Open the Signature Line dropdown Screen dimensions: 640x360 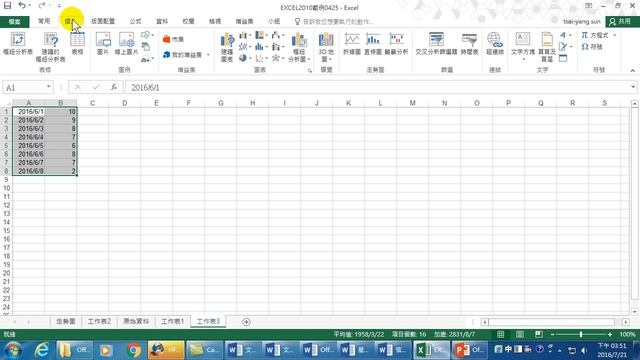click(x=565, y=47)
